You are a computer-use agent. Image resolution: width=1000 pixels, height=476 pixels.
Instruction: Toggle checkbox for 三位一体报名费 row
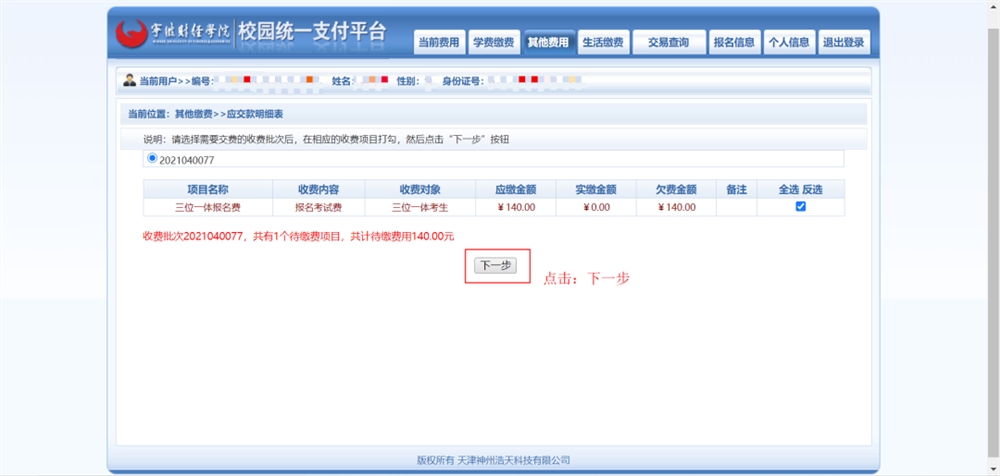(800, 207)
